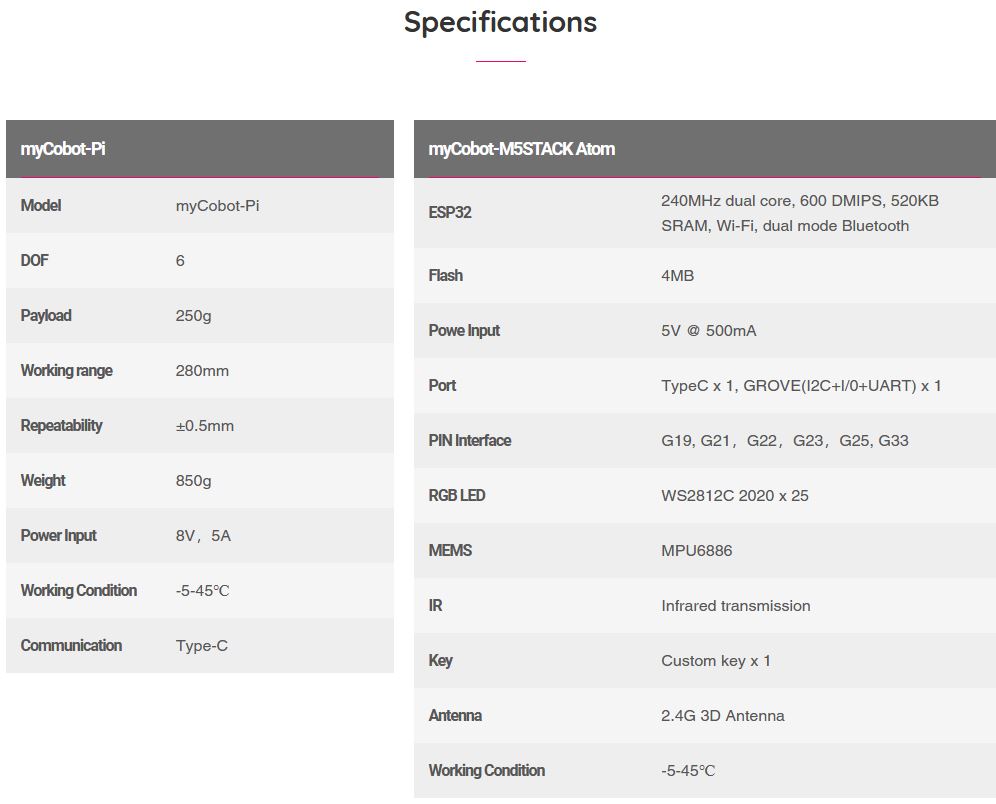996x804 pixels.
Task: Click the DOF row label
Action: click(x=34, y=261)
